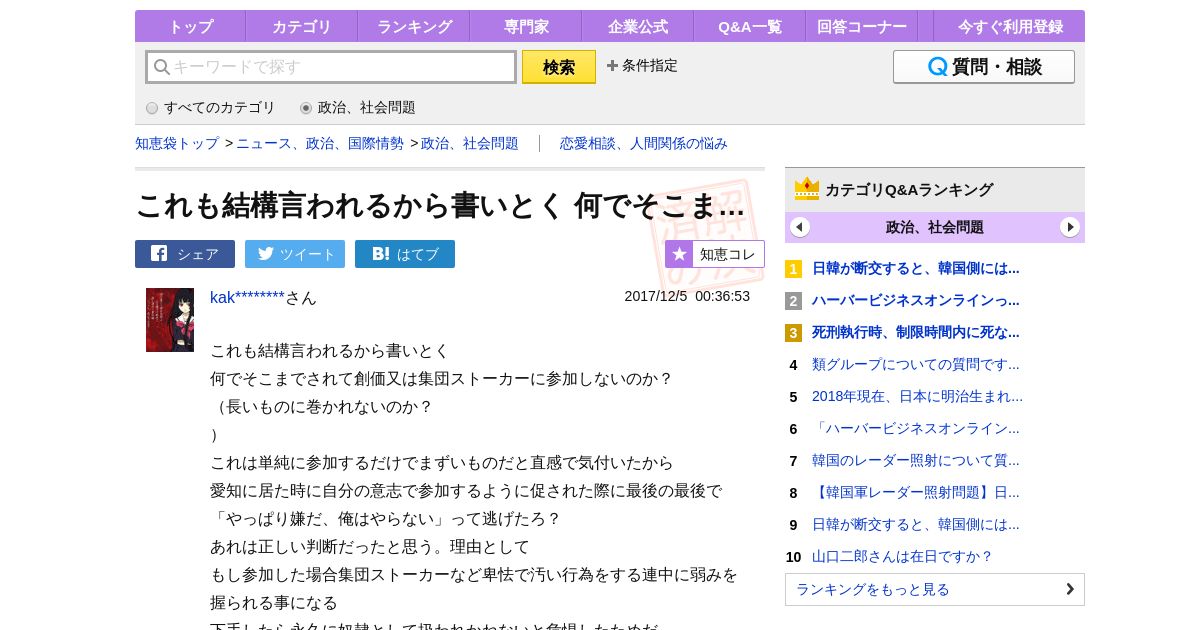This screenshot has height=630, width=1200.
Task: Open ranking item ハーバービジネスオンラインっ... ranked second
Action: pos(916,300)
